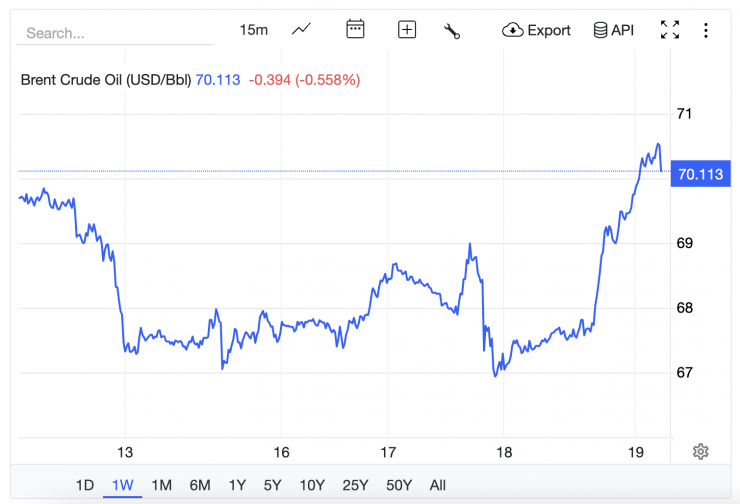Select the 1W time range
Screen dimensions: 740x504
[x=123, y=485]
